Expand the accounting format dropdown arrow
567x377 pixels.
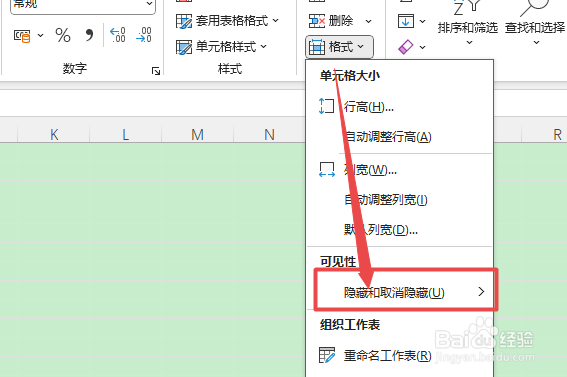pos(40,35)
